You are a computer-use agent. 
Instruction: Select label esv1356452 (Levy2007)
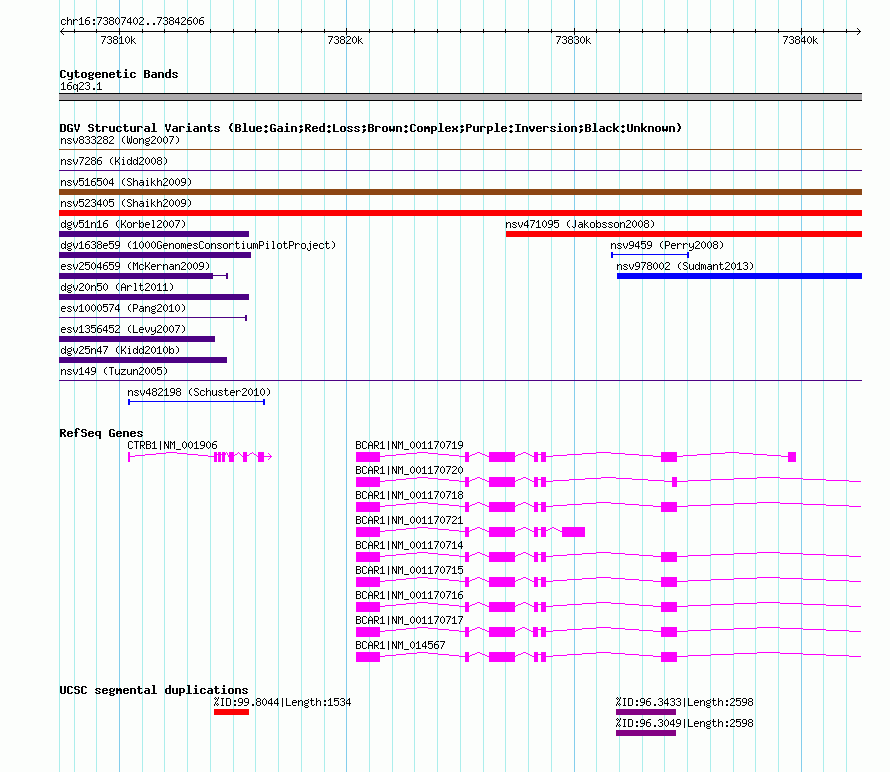click(x=123, y=329)
